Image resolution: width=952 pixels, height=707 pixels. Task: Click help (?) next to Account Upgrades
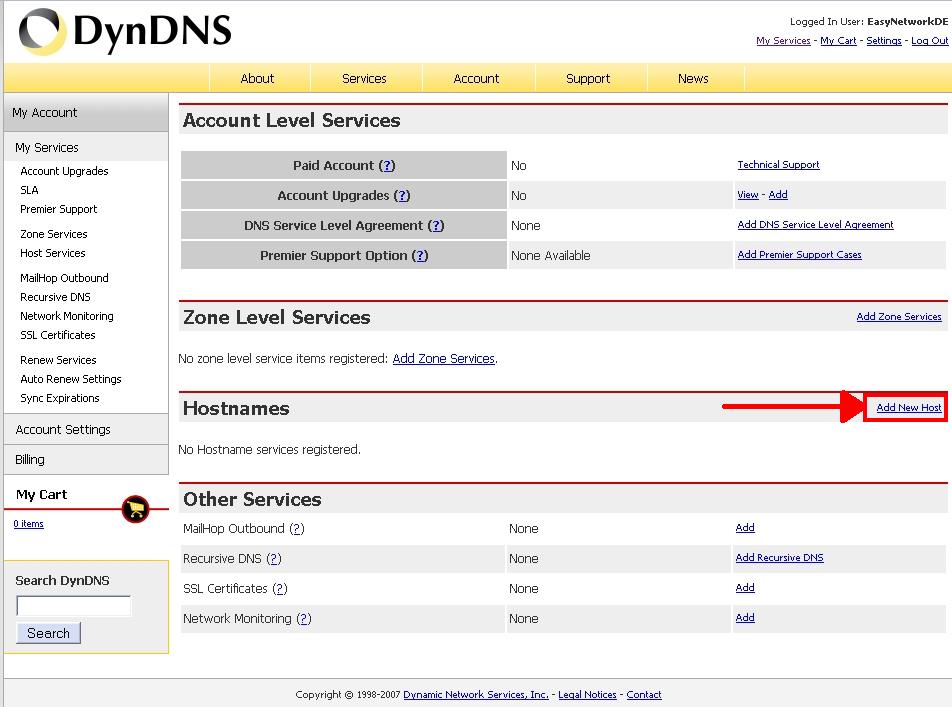click(x=402, y=196)
